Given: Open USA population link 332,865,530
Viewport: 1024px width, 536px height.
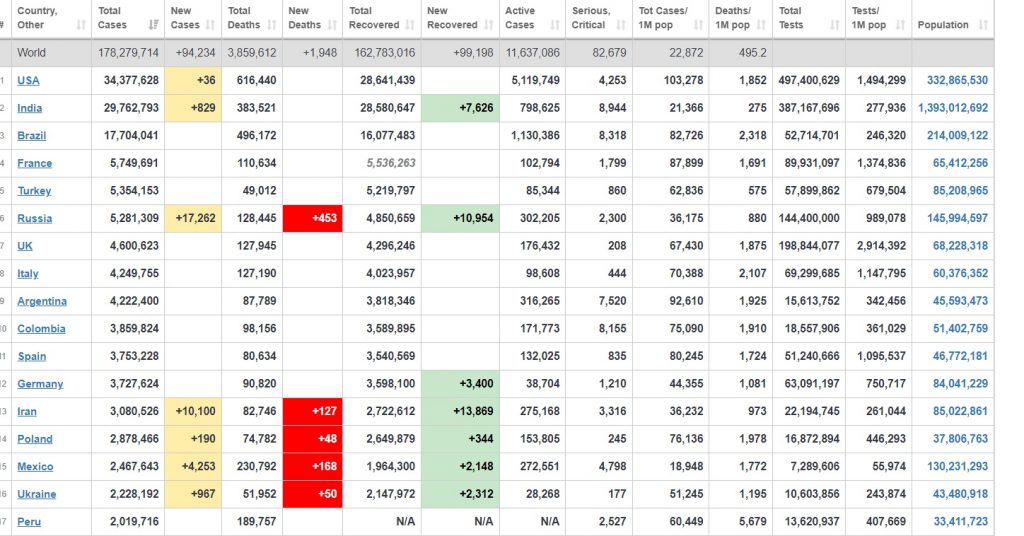Looking at the screenshot, I should click(957, 80).
